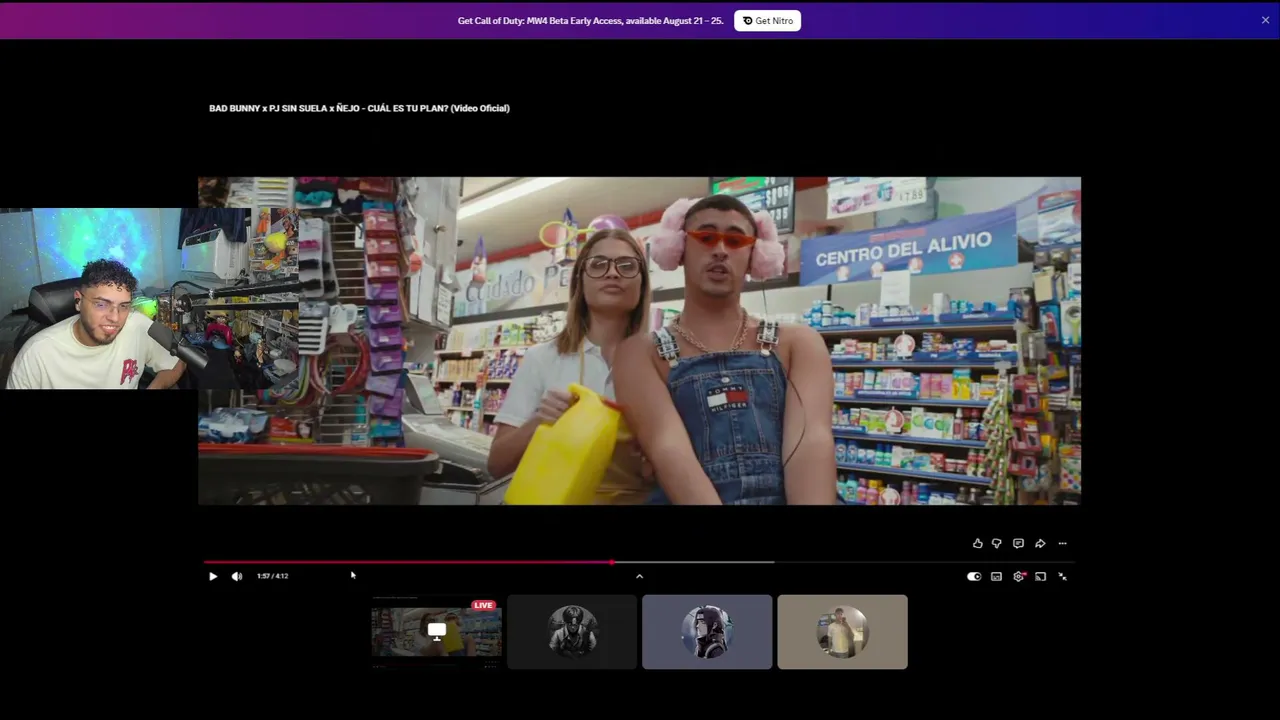Toggle the autoplay switch
This screenshot has height=720, width=1280.
click(974, 576)
